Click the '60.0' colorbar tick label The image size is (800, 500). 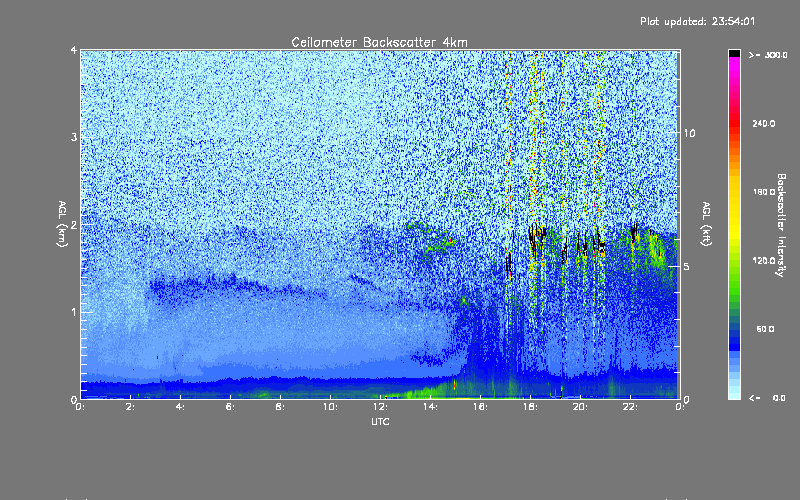(765, 329)
